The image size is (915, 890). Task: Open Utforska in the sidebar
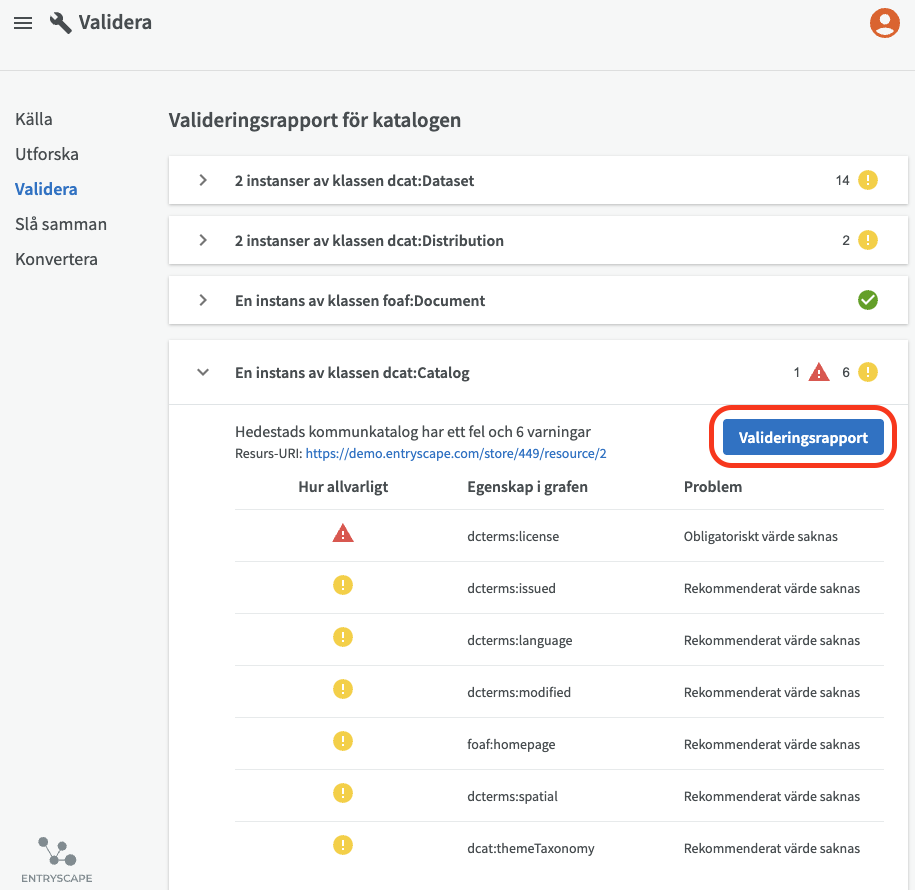point(47,154)
